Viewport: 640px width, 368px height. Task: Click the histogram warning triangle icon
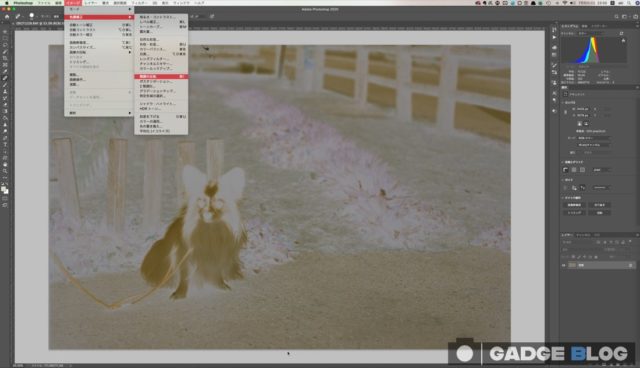624,40
